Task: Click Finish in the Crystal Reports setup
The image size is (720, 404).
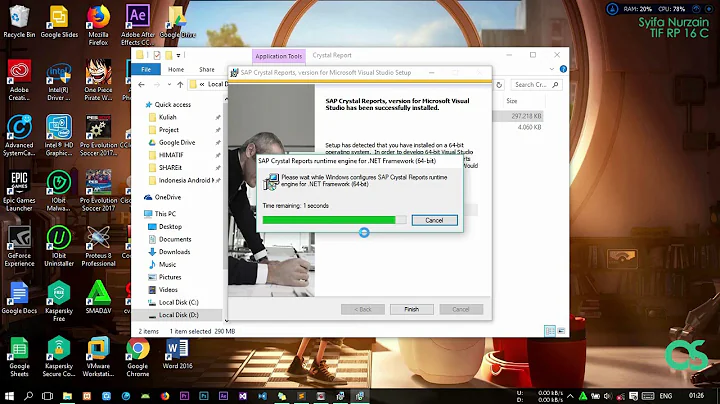Action: tap(411, 309)
